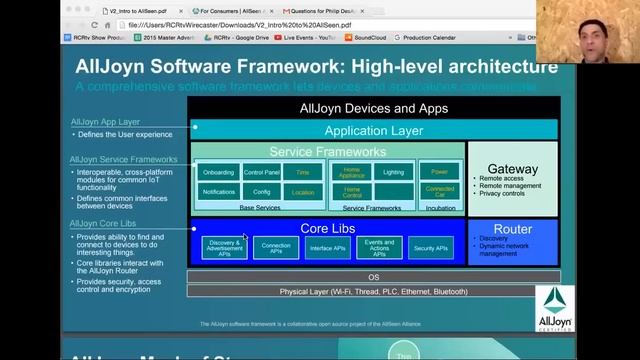Click the Application Layer bar
The image size is (640, 360).
pyautogui.click(x=374, y=130)
